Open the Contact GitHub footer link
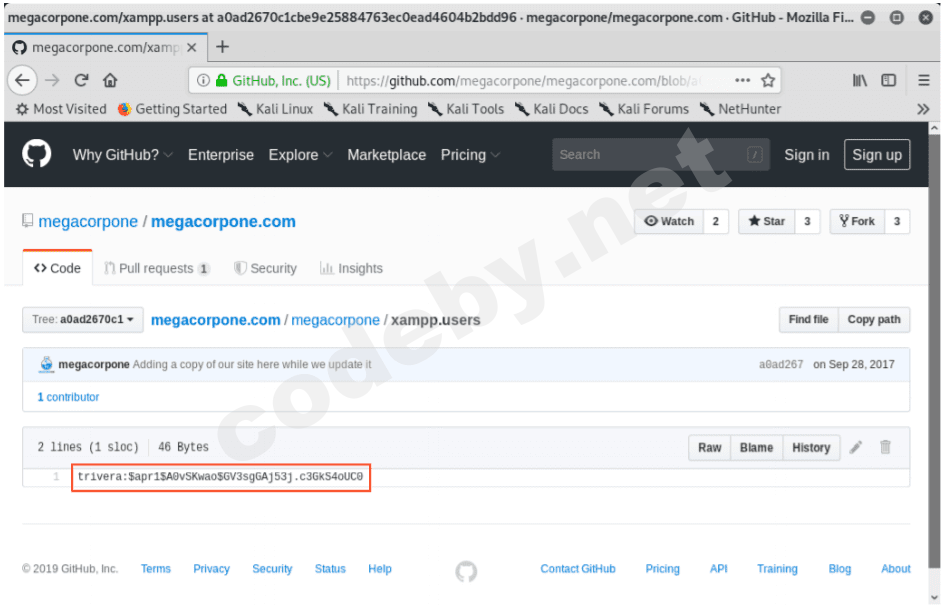 point(578,569)
